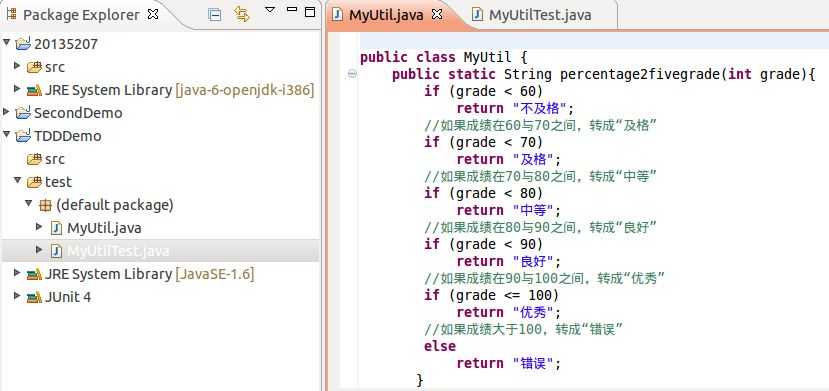
Task: Expand MyUtil.java in the tree
Action: click(x=39, y=226)
